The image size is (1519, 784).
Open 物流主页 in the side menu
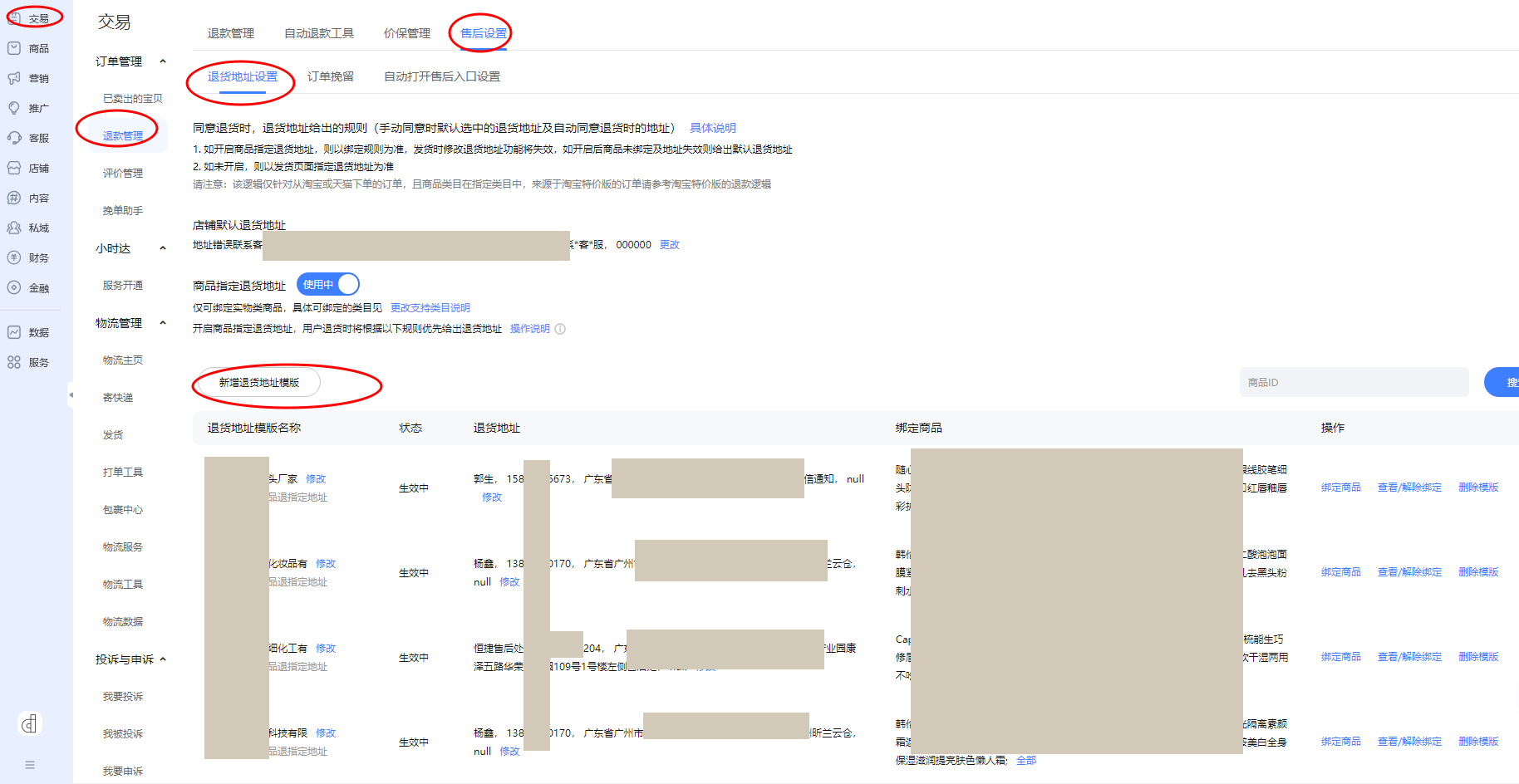(x=123, y=360)
